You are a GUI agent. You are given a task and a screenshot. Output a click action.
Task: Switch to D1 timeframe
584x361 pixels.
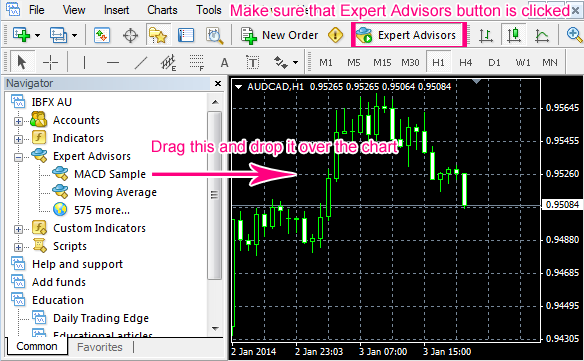[x=494, y=63]
